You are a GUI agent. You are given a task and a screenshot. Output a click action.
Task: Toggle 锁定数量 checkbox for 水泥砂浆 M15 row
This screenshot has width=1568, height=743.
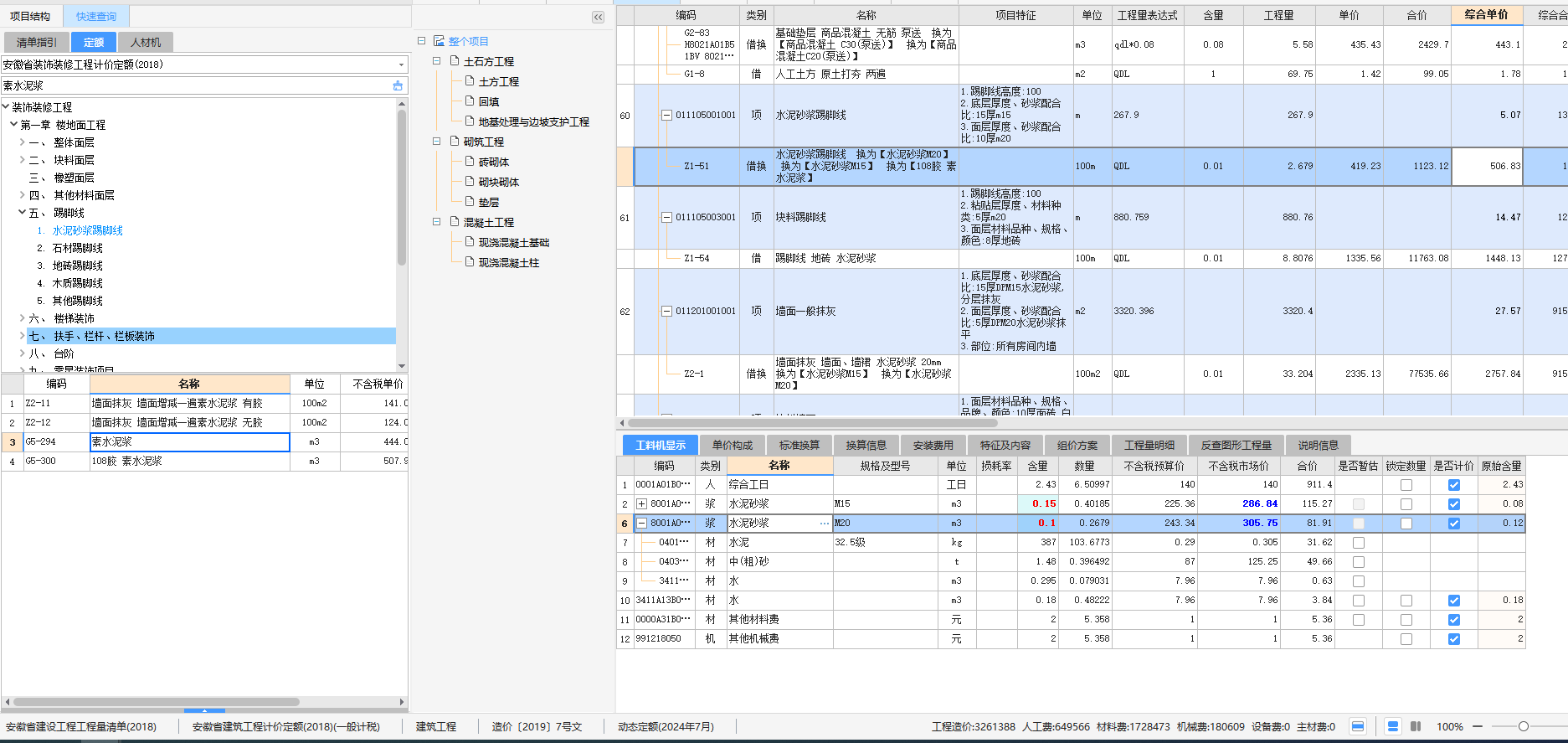point(1406,504)
